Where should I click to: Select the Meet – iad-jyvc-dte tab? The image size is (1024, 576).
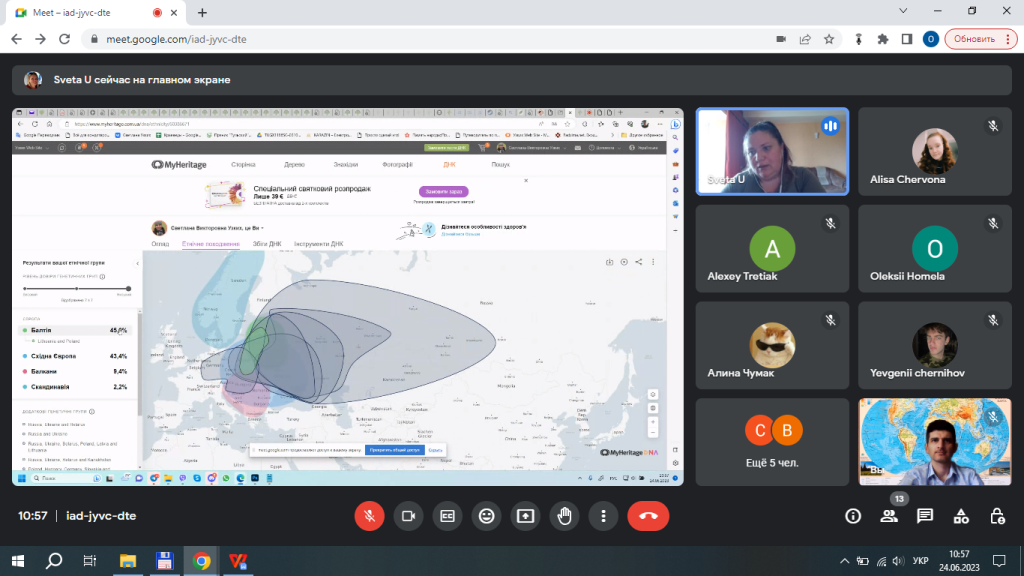pos(97,12)
